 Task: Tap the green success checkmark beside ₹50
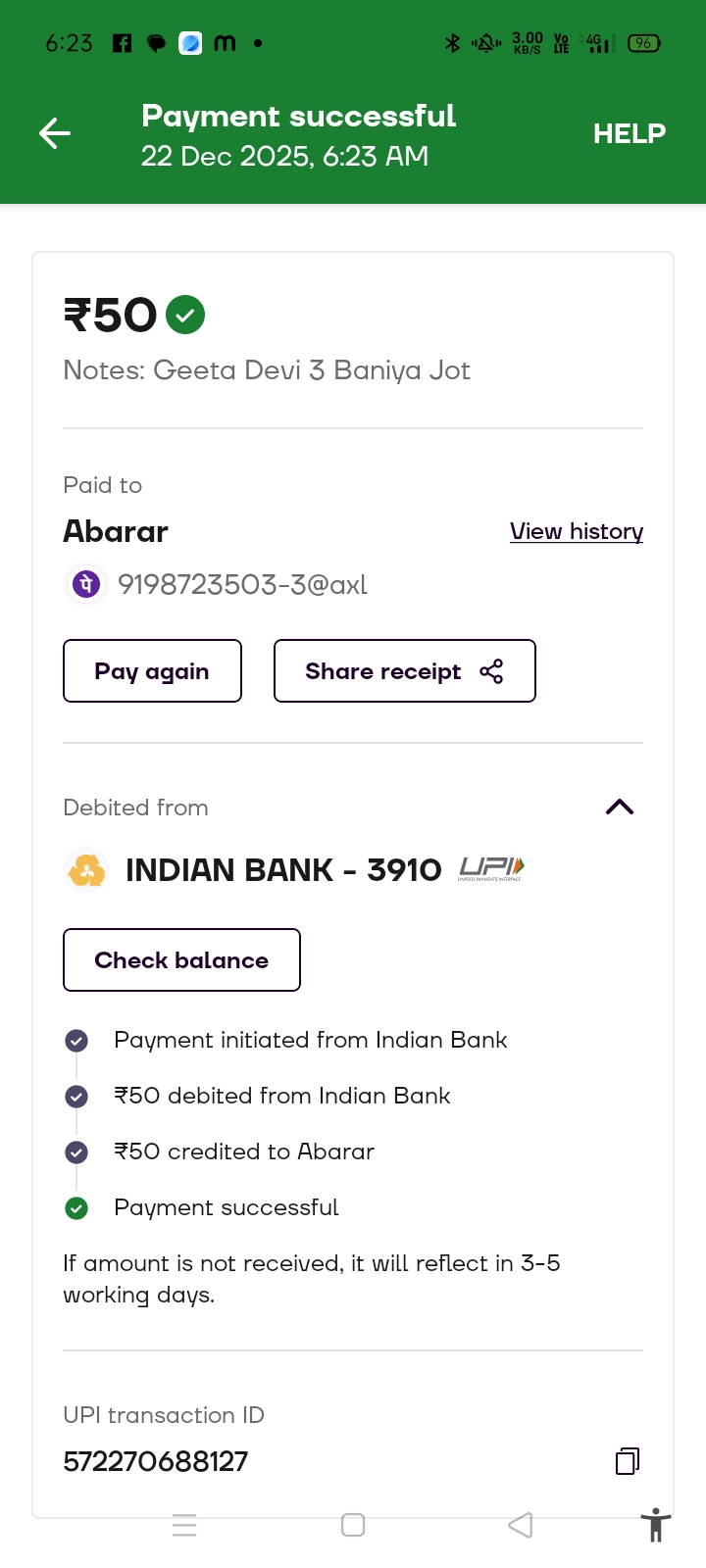point(185,315)
